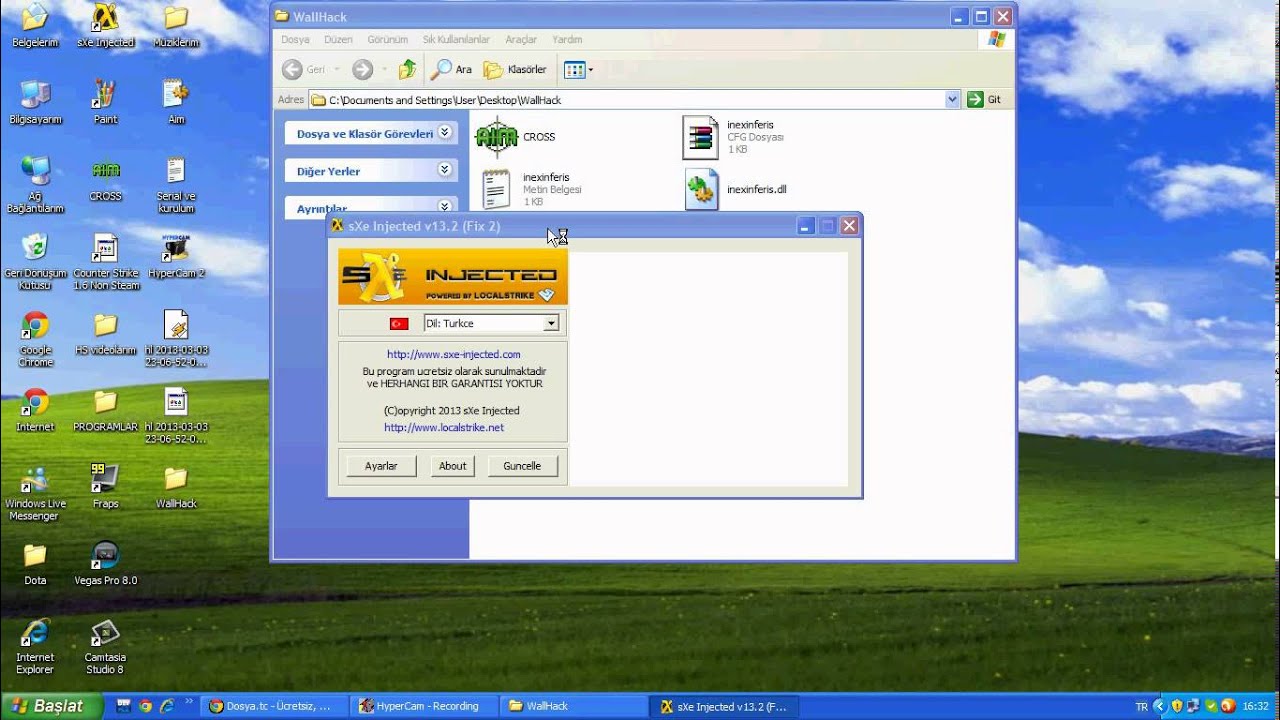
Task: Open the Yardım menu
Action: click(567, 39)
